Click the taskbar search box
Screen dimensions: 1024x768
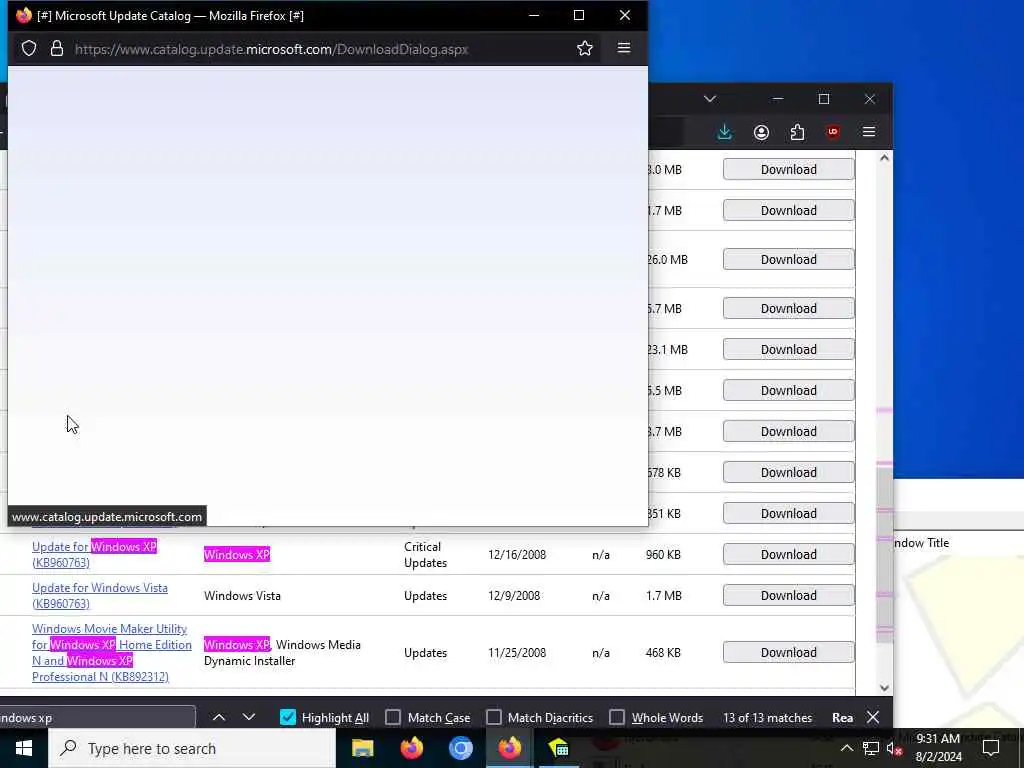pos(192,748)
